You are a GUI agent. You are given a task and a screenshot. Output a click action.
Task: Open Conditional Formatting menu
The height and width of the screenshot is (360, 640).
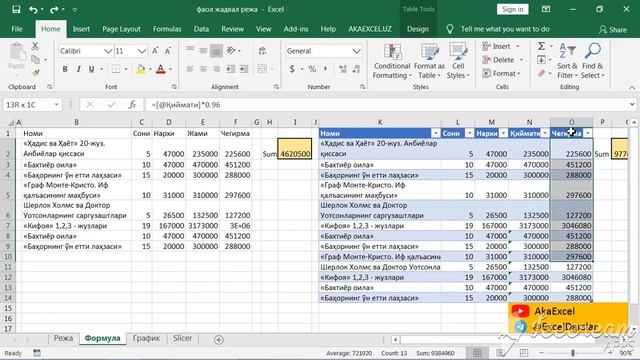coord(392,61)
